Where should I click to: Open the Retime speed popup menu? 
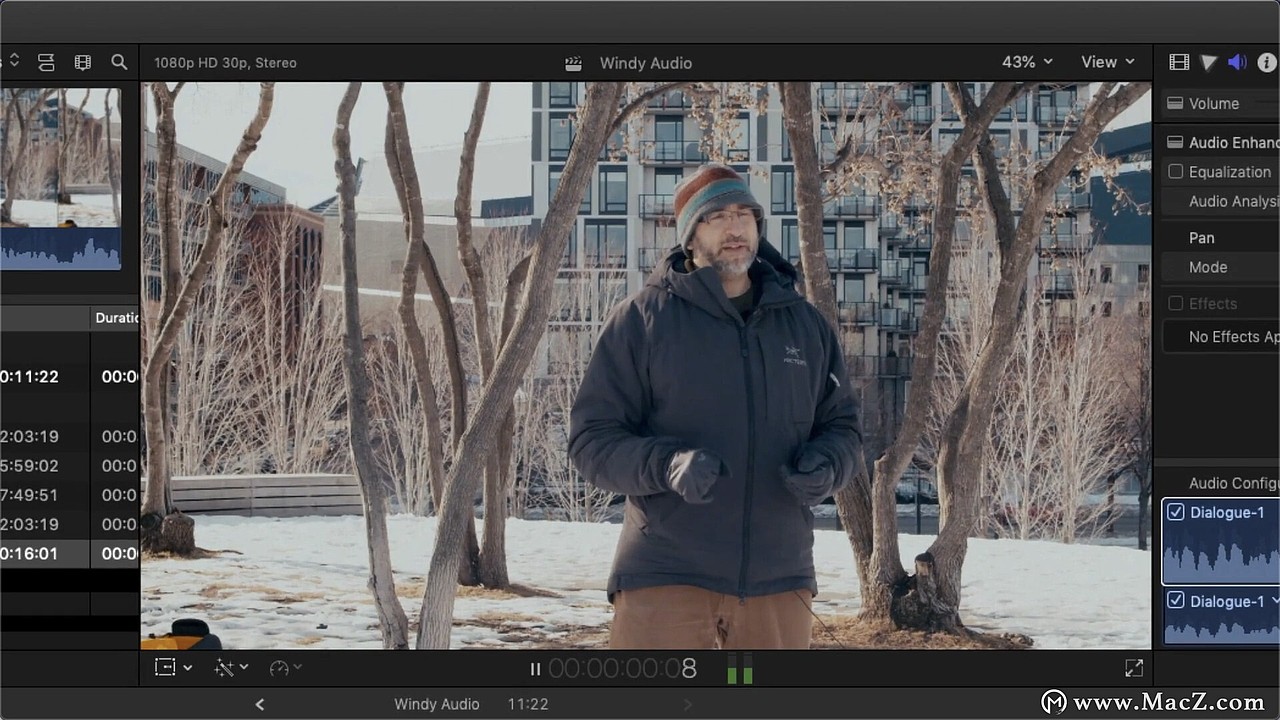tap(285, 667)
